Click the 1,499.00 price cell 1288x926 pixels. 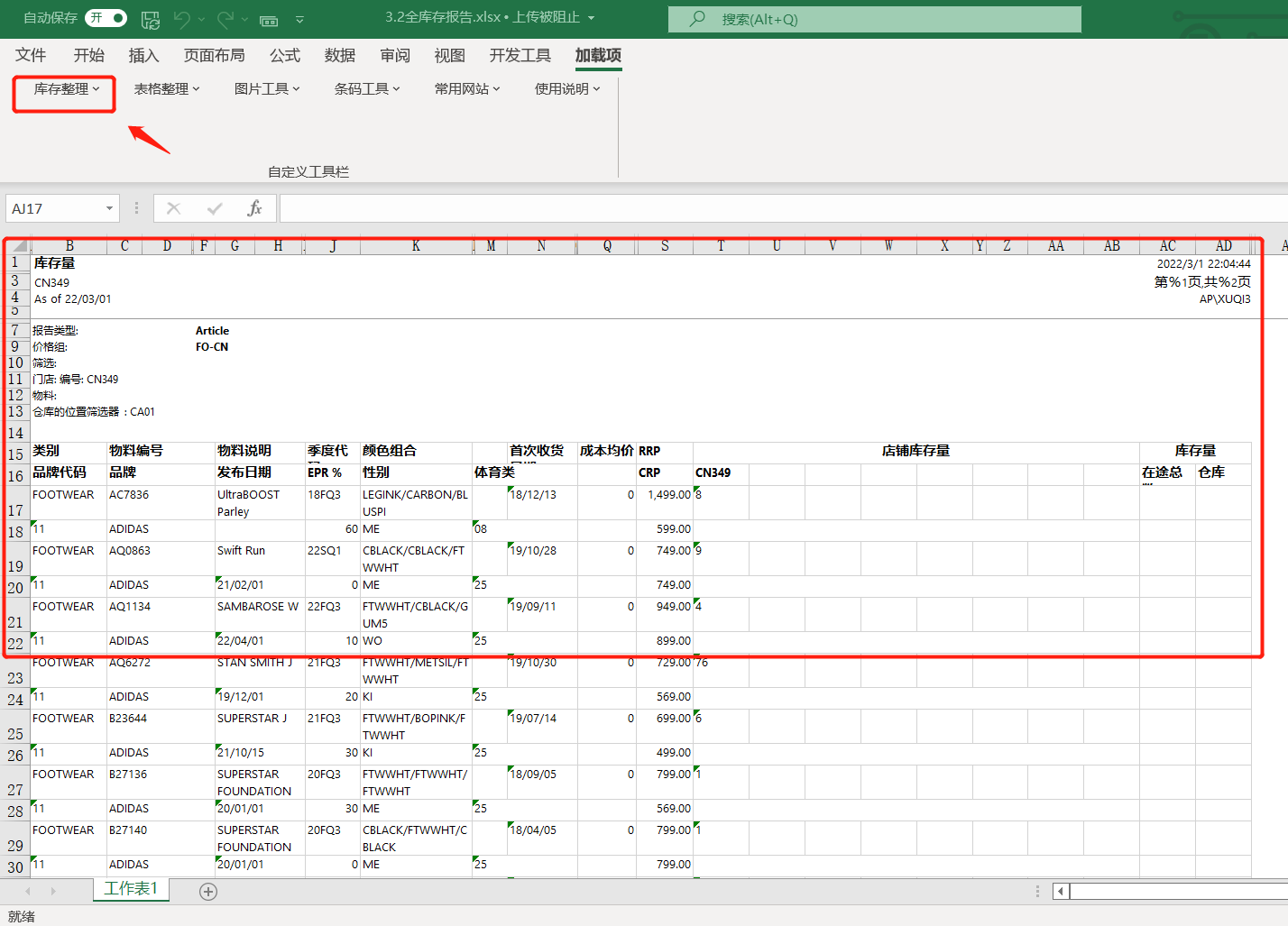coord(665,503)
